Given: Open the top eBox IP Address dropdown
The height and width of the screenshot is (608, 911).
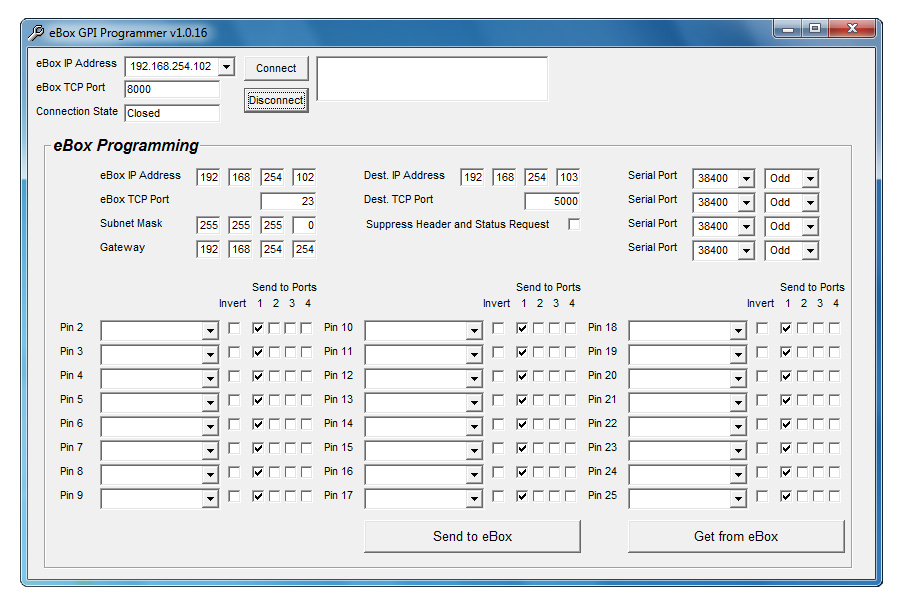Looking at the screenshot, I should pyautogui.click(x=227, y=66).
